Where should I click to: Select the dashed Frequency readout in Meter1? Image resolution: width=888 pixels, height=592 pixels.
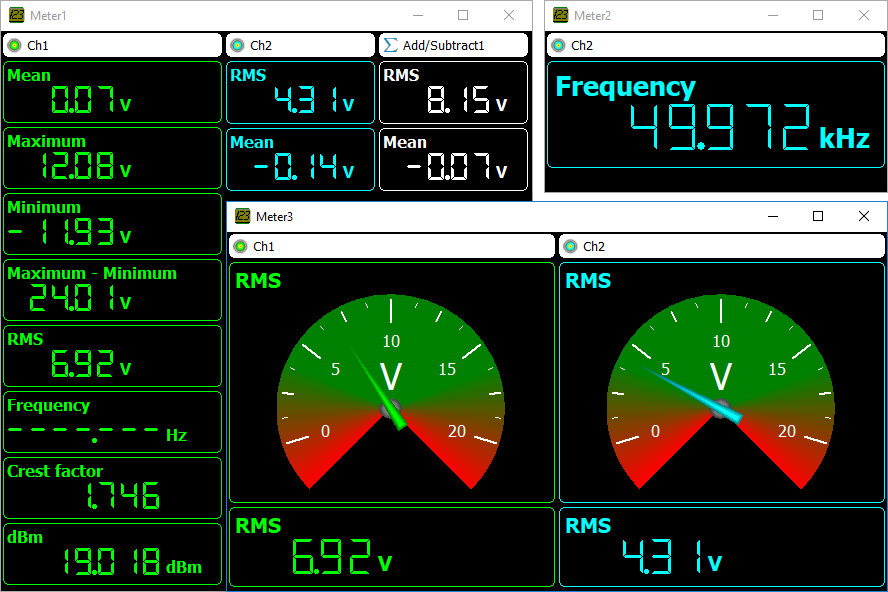click(112, 422)
